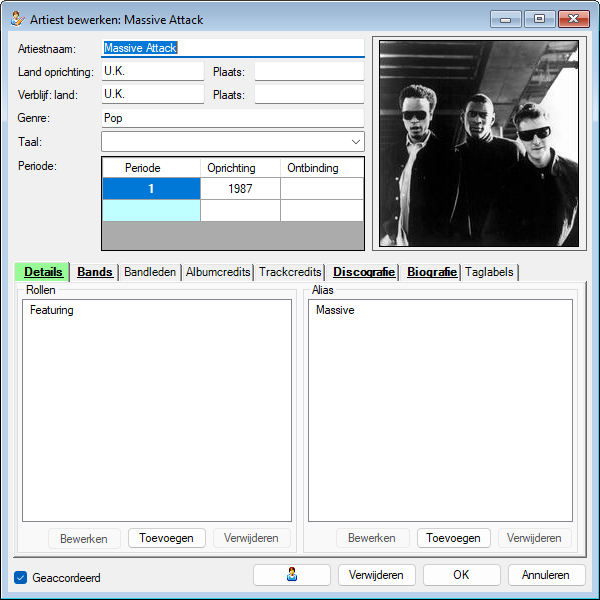This screenshot has width=600, height=600.
Task: Confirm with the OK button
Action: pos(461,575)
